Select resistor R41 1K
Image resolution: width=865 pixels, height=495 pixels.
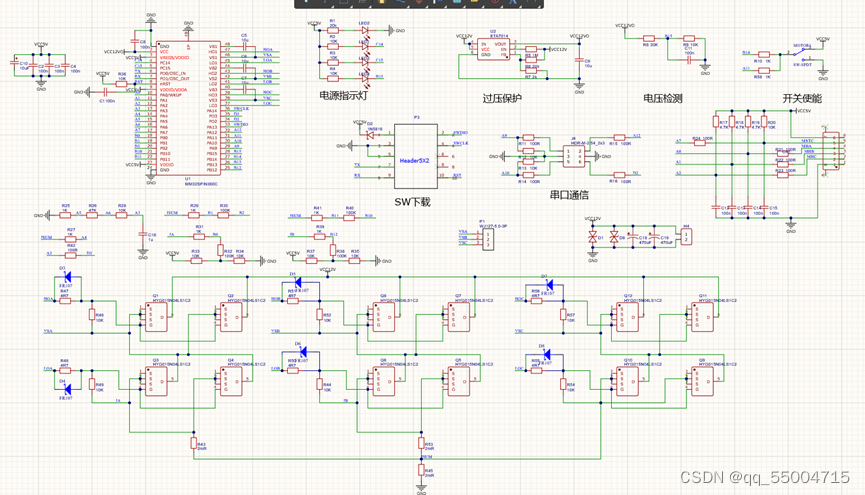[x=317, y=218]
